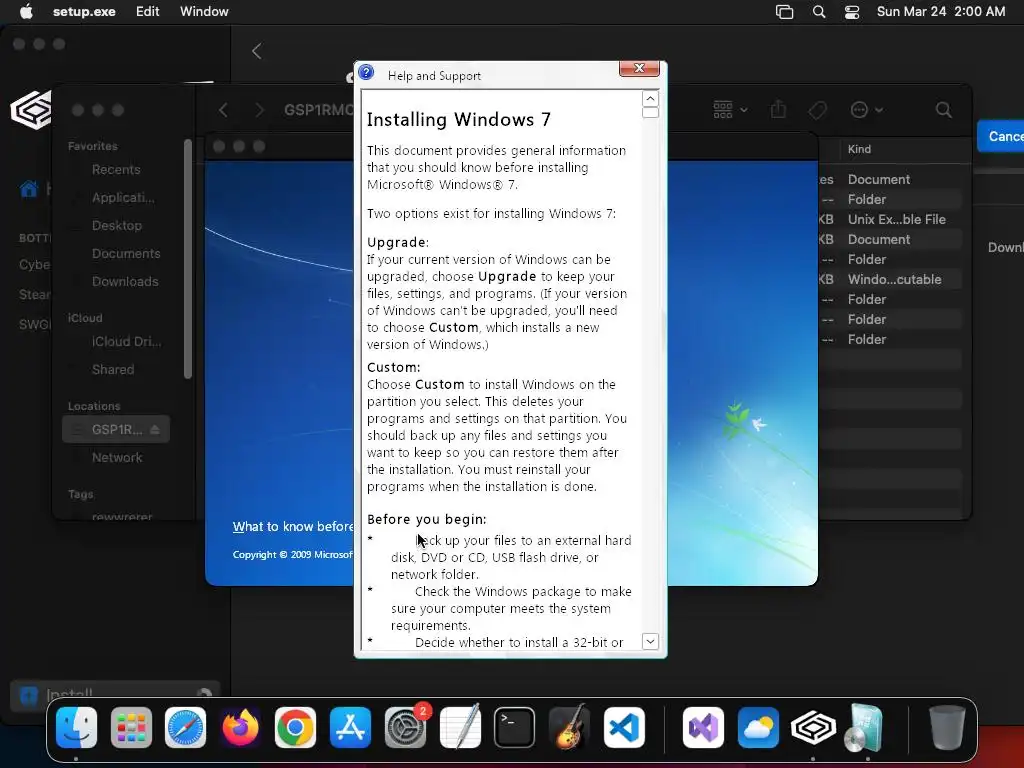Viewport: 1024px width, 768px height.
Task: Open GarageBand guitar icon in Dock
Action: (x=569, y=728)
